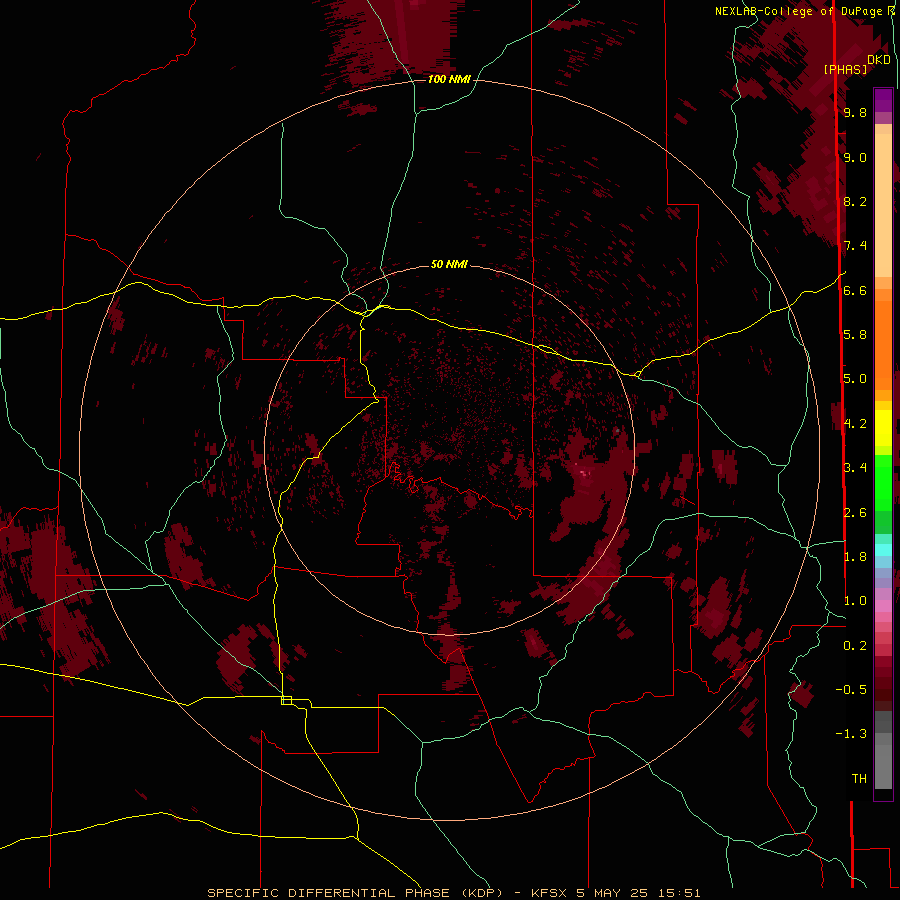Click the 100 NMI range ring label

click(449, 79)
